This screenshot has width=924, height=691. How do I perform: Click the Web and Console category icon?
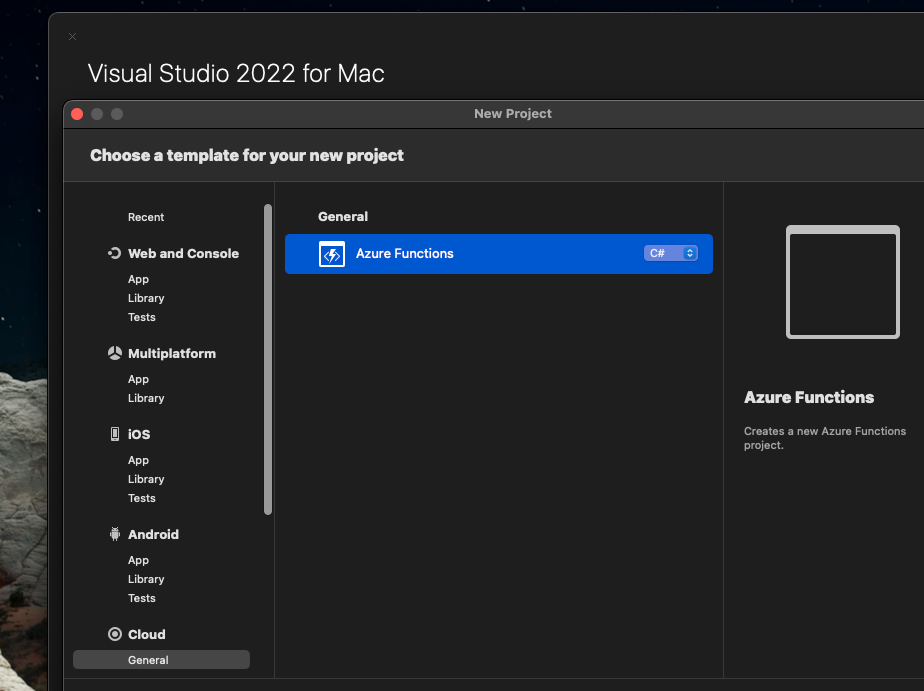114,253
